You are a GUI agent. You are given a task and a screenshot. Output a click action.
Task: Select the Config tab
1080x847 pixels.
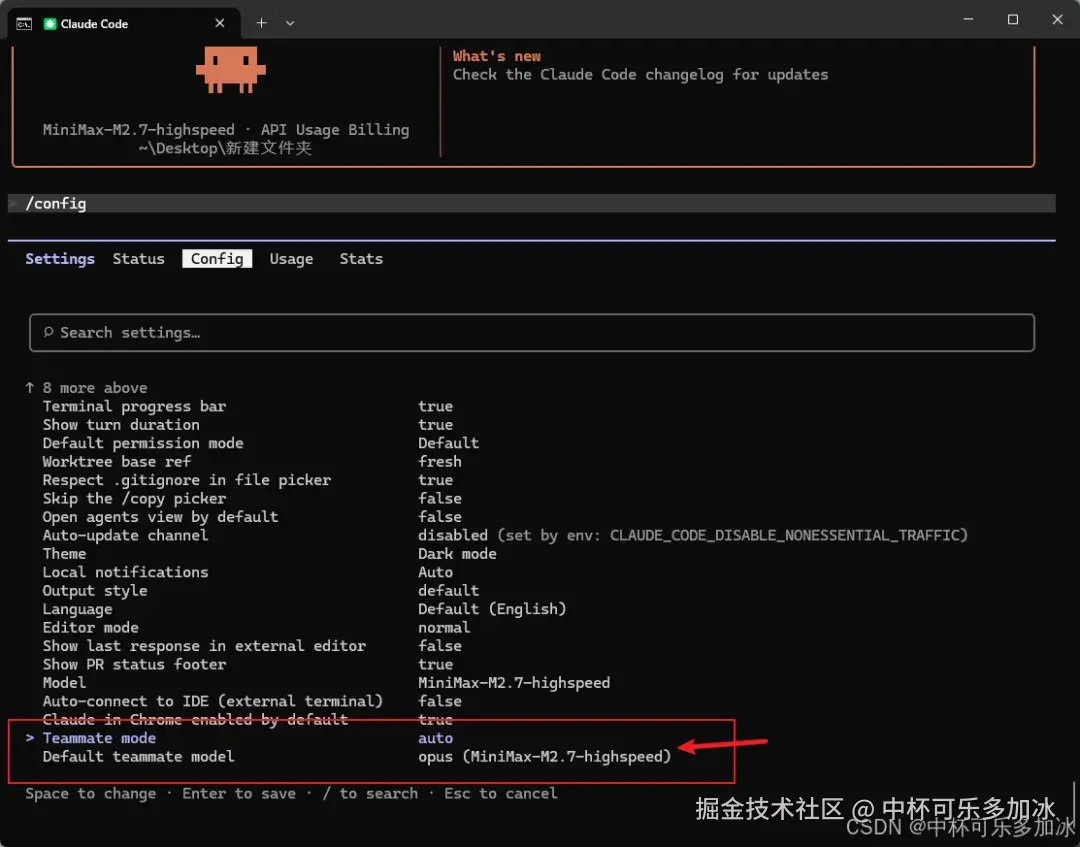click(217, 259)
